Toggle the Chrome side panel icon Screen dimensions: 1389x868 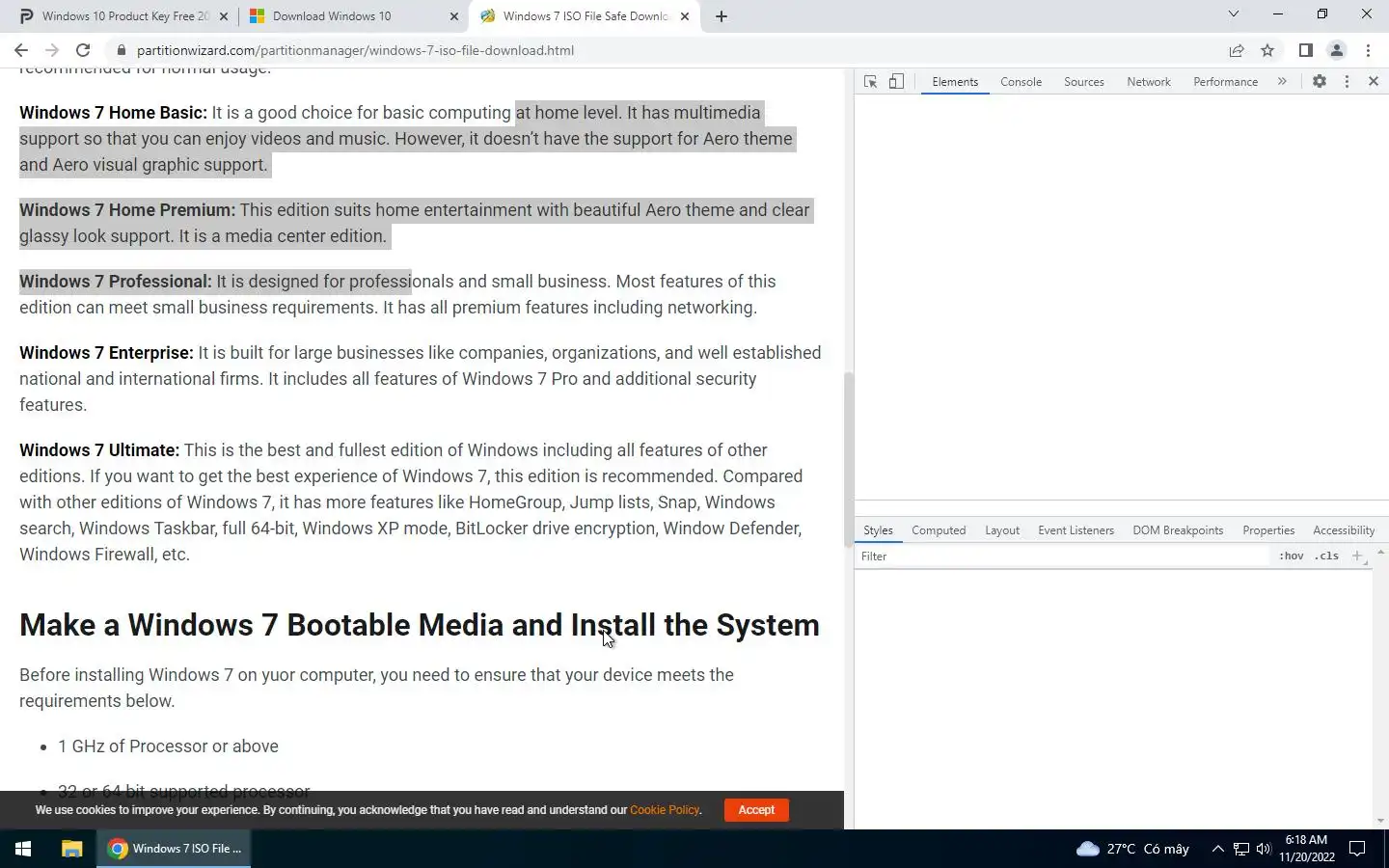tap(1306, 50)
